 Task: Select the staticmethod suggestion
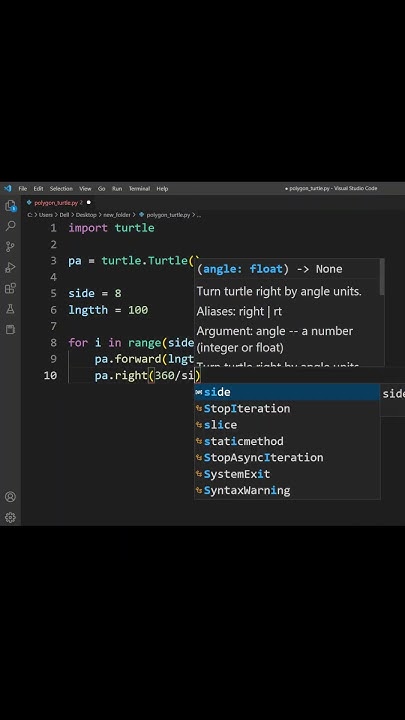pyautogui.click(x=287, y=441)
